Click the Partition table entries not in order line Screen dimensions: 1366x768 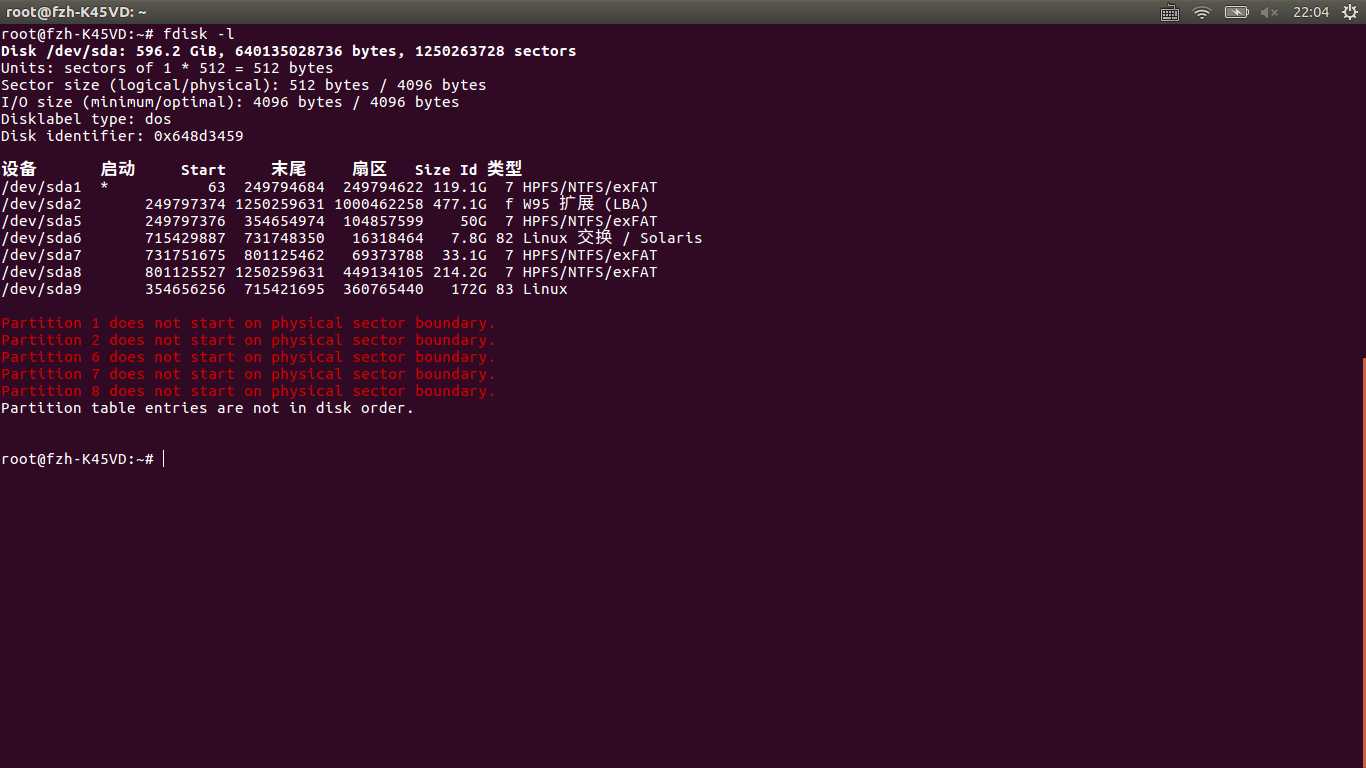(x=207, y=408)
